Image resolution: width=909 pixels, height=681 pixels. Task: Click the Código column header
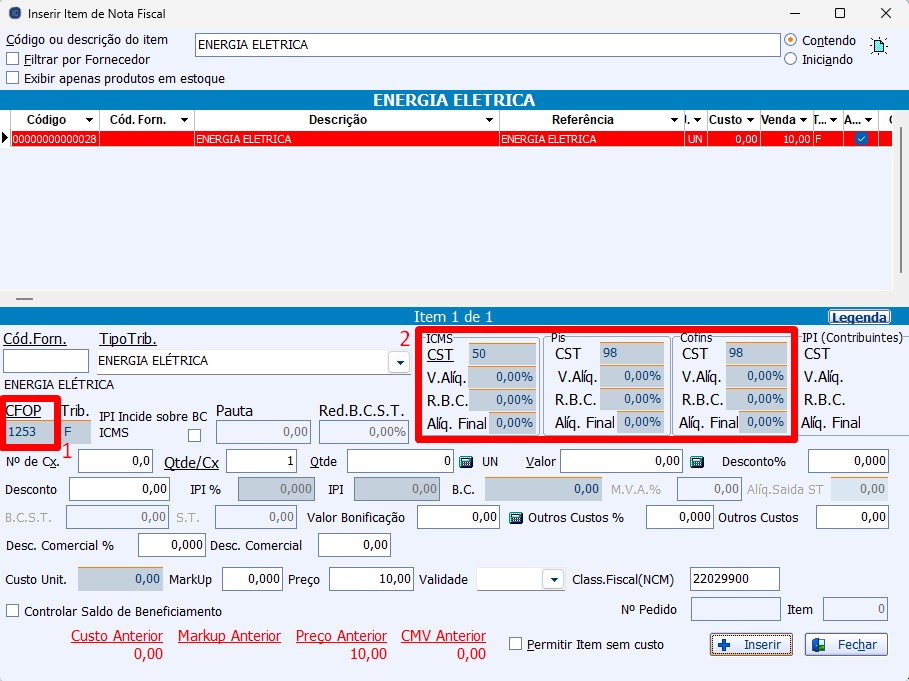tap(46, 120)
